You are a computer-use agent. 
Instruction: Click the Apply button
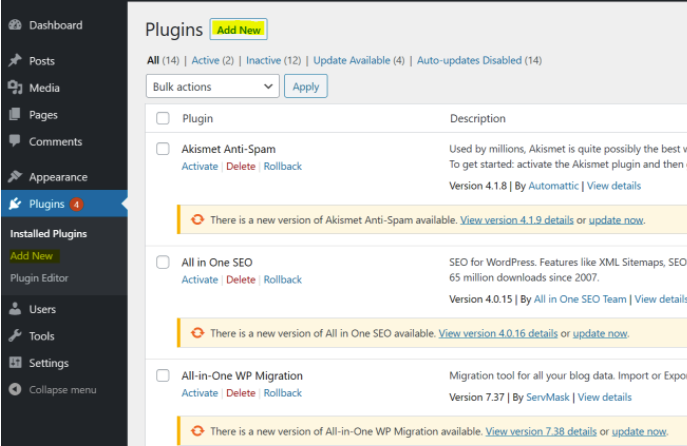(x=306, y=86)
